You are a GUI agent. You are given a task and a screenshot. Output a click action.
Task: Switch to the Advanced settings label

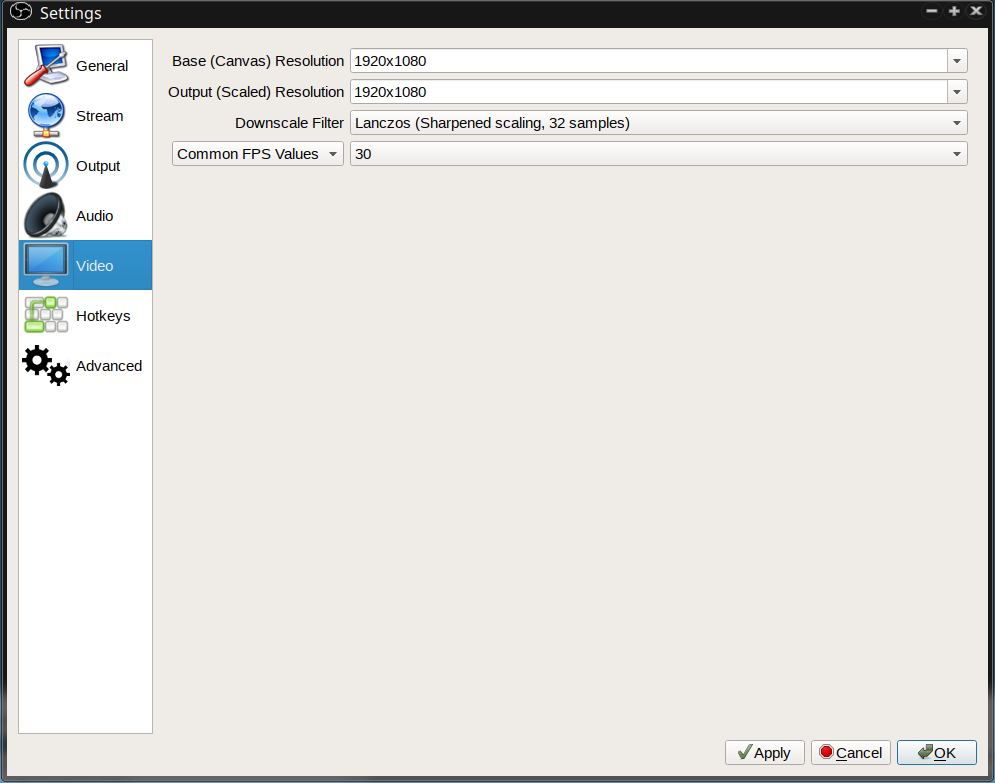(109, 366)
